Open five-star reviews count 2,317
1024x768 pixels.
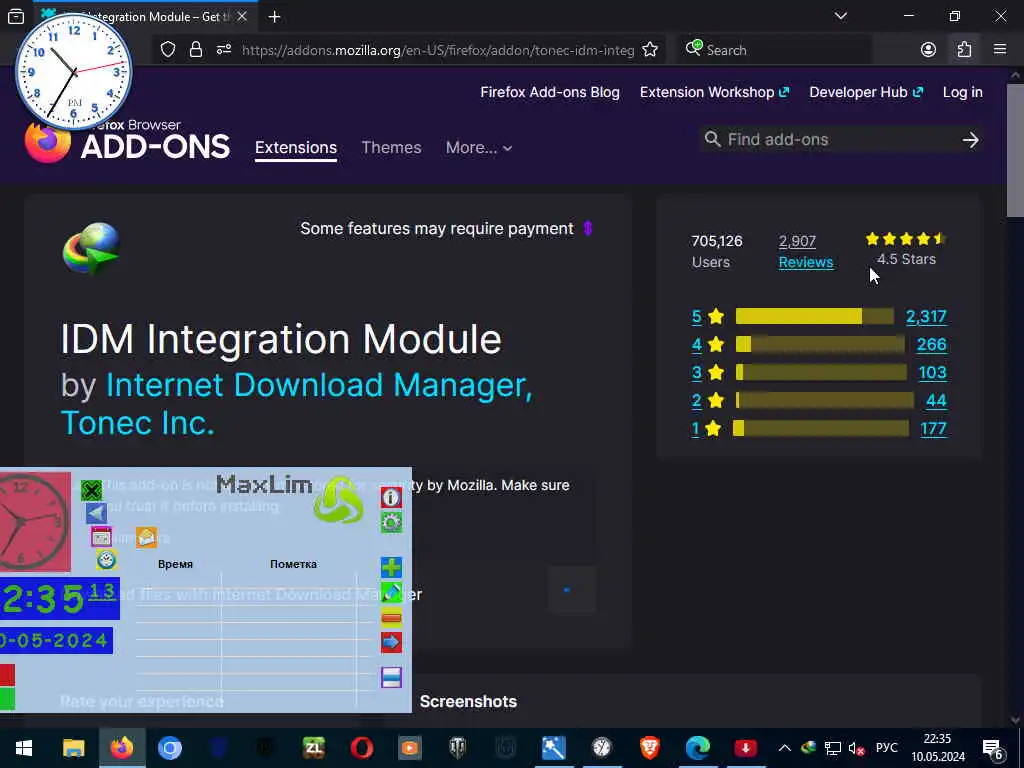coord(926,317)
